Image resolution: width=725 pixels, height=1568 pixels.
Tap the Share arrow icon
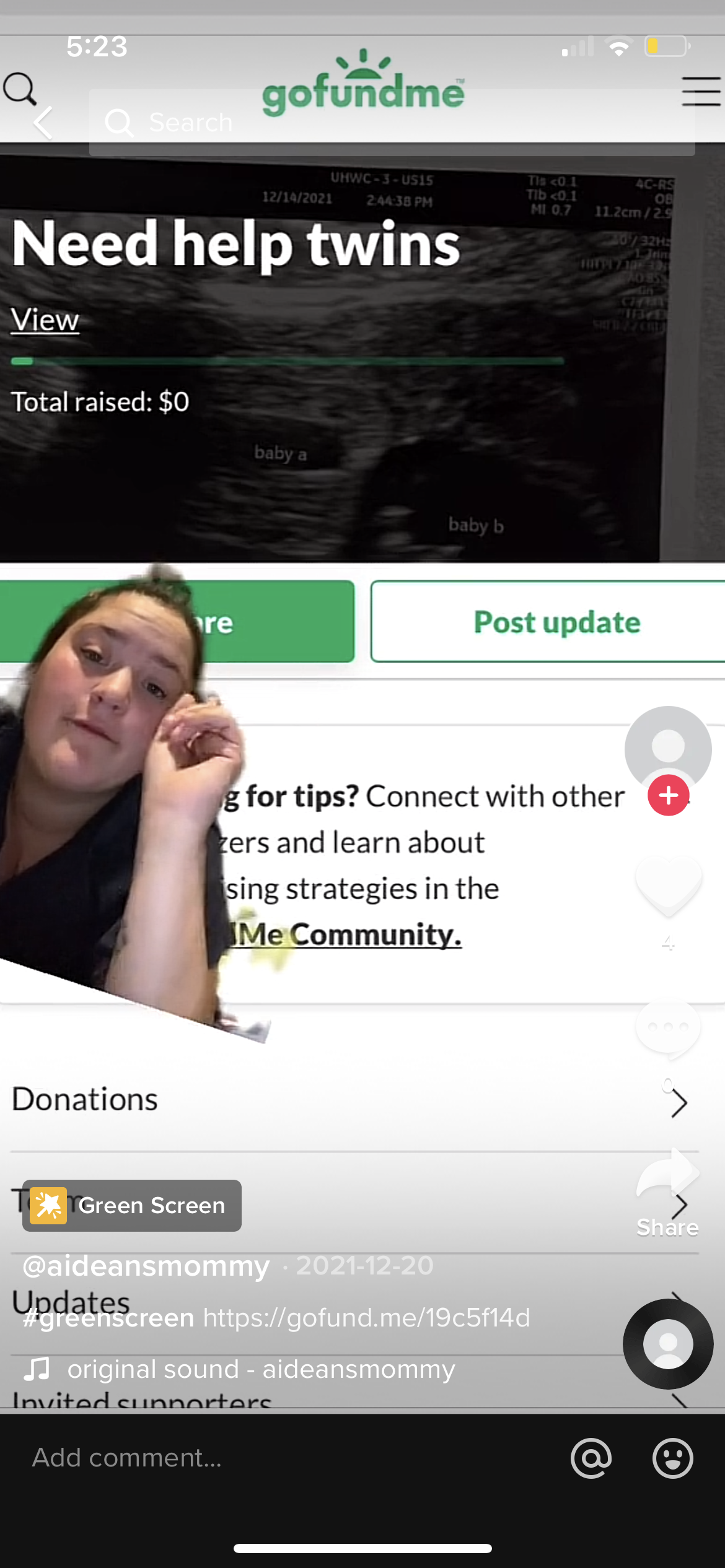click(x=668, y=1173)
